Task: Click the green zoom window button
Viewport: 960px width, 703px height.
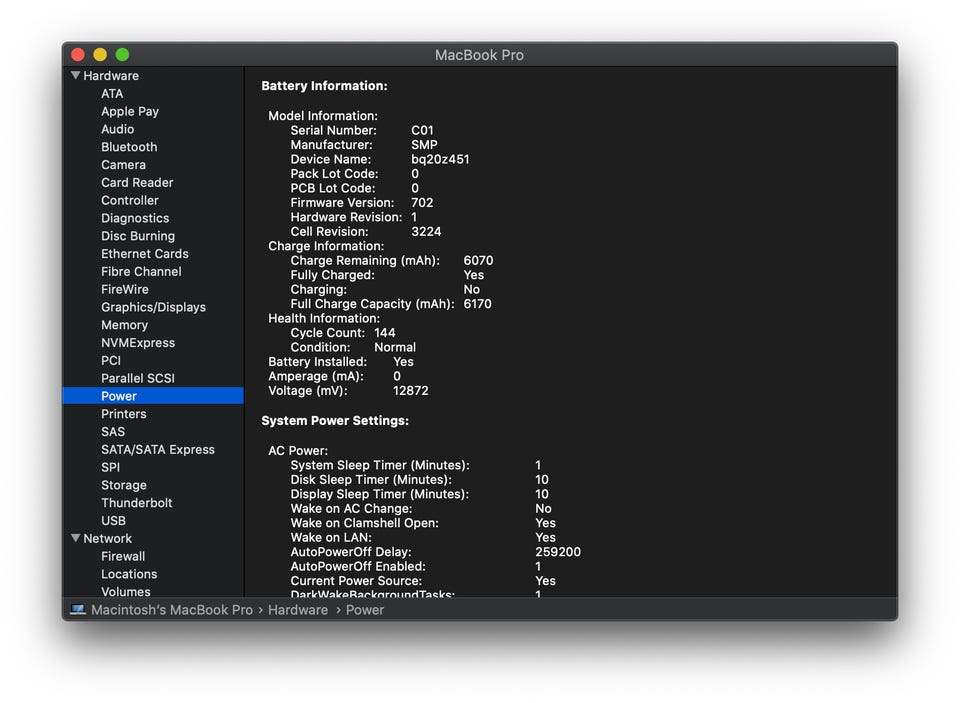Action: click(x=122, y=55)
